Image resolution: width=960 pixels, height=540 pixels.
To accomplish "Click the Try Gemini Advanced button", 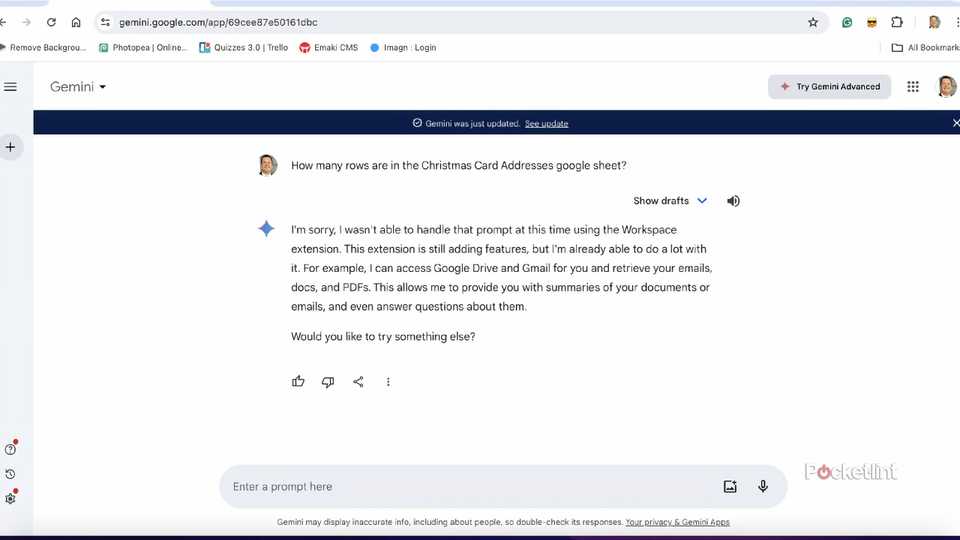I will [830, 87].
